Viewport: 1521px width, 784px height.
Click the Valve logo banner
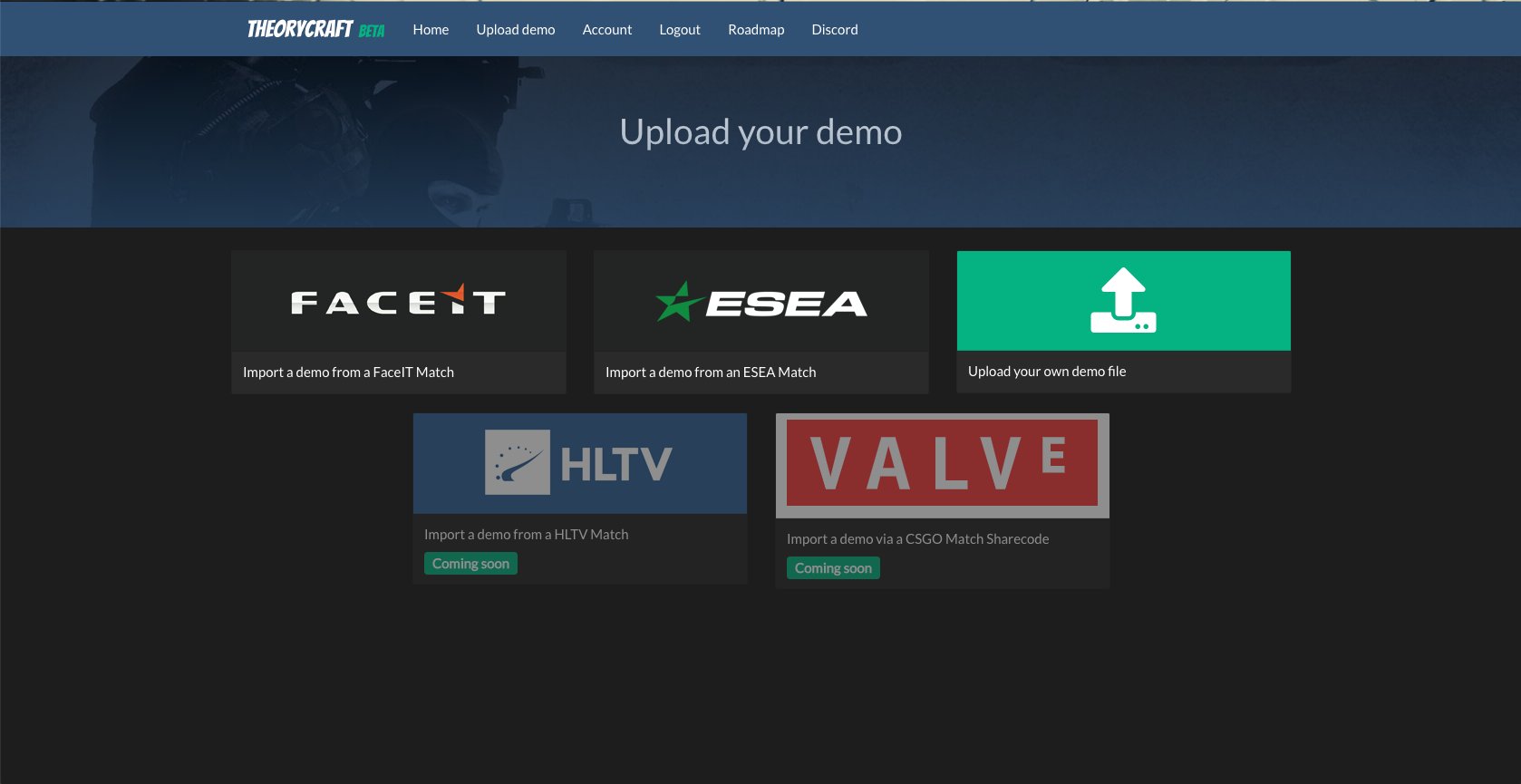click(x=943, y=466)
